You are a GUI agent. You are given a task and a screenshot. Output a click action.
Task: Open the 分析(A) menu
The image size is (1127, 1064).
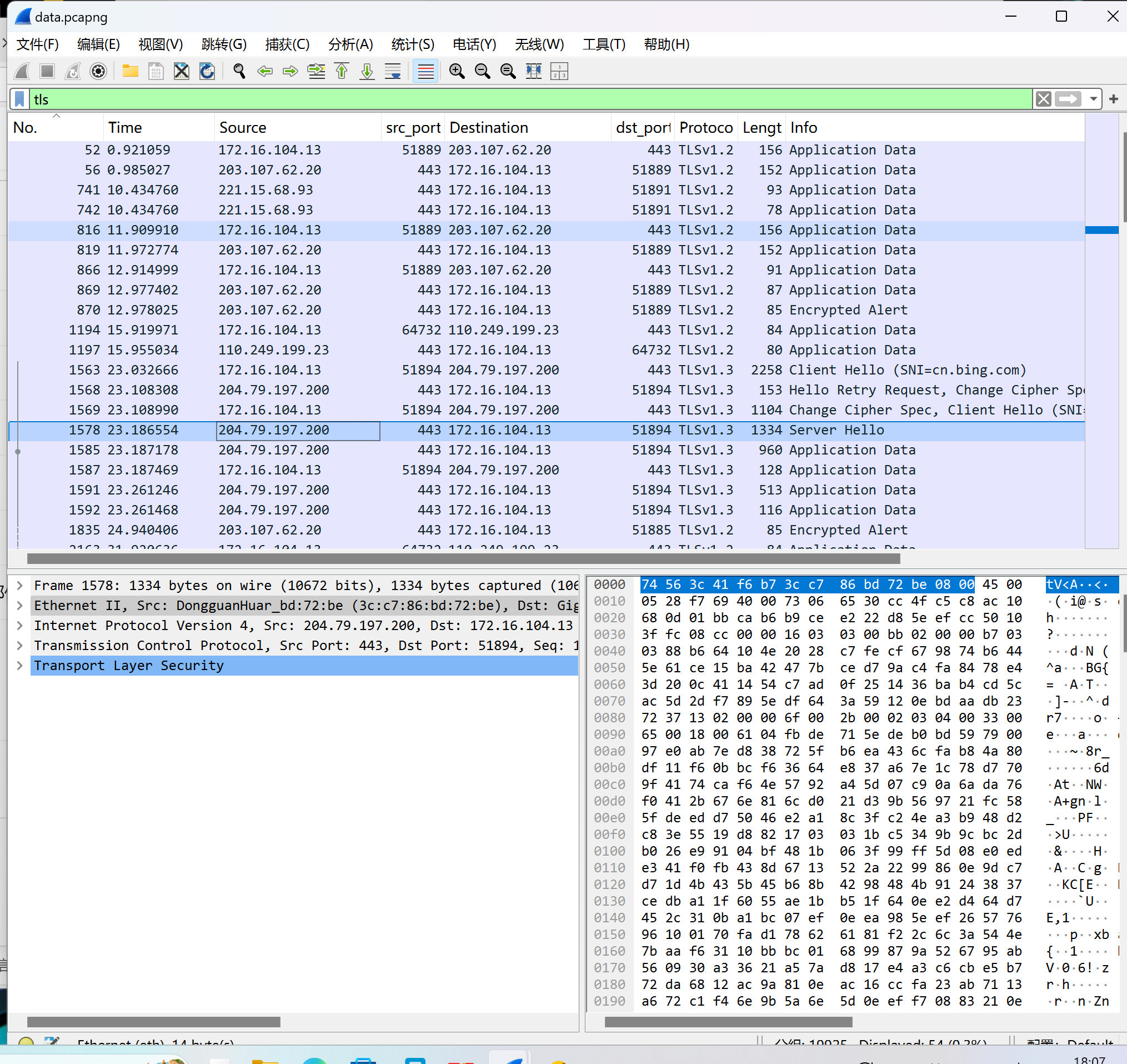350,44
